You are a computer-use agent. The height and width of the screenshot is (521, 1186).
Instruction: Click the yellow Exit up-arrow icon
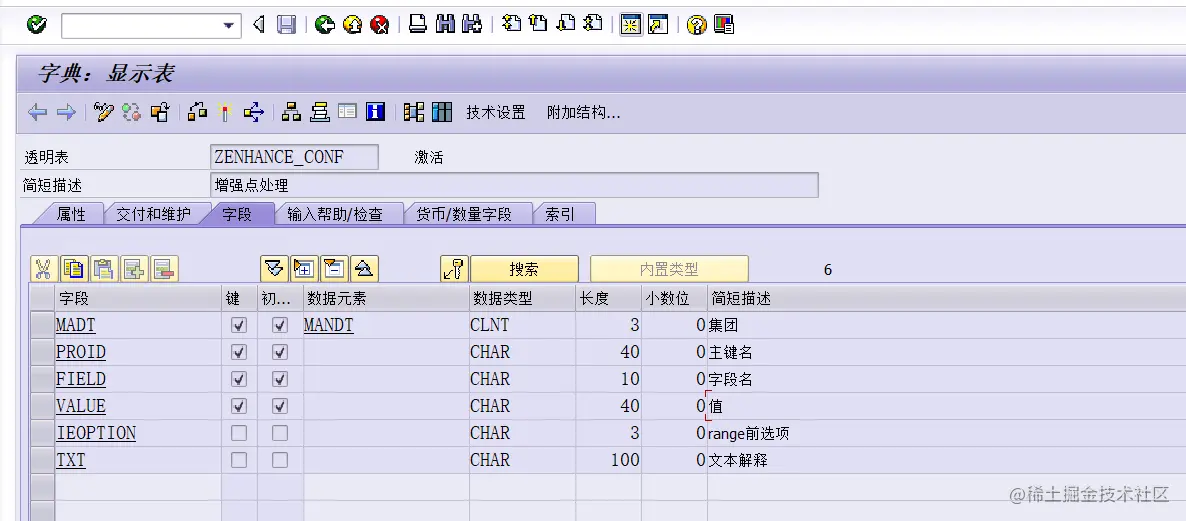pyautogui.click(x=352, y=25)
